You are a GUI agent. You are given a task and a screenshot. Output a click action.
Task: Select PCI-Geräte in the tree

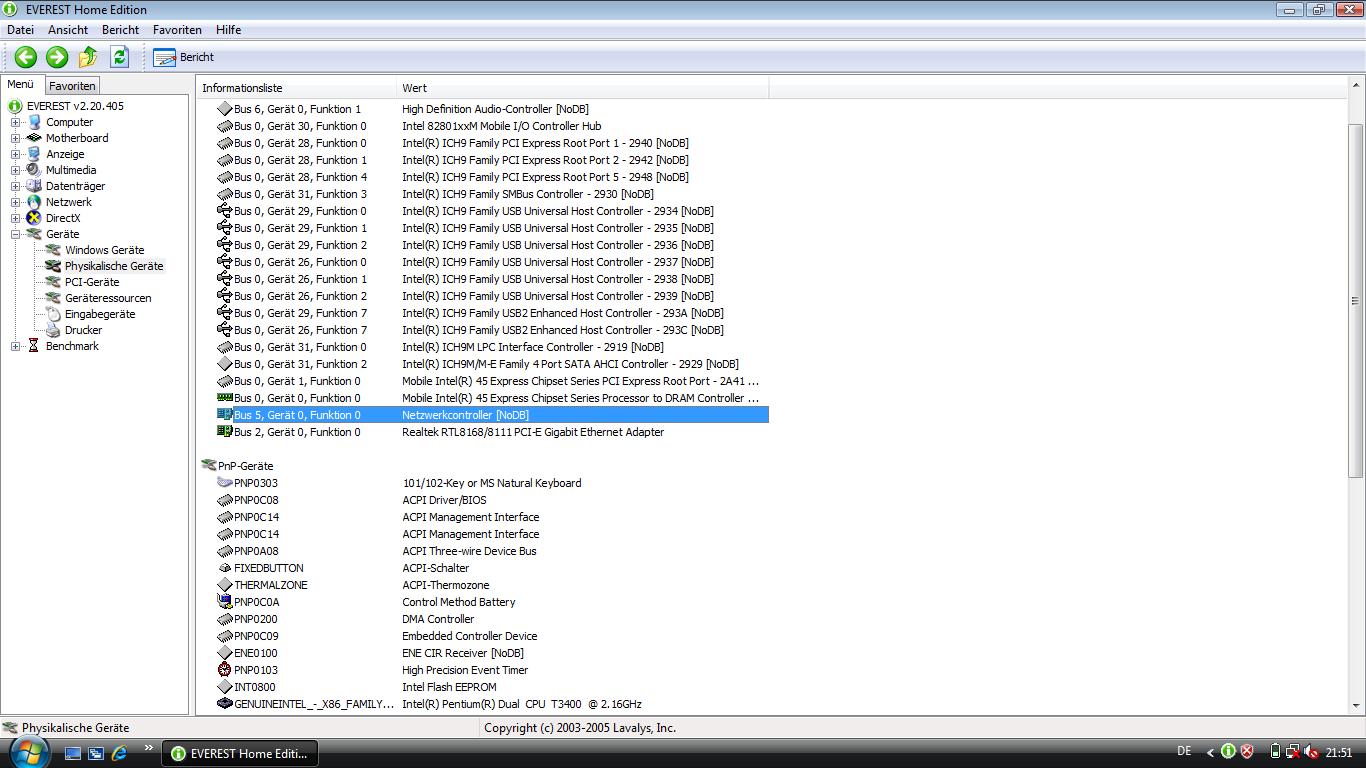92,282
